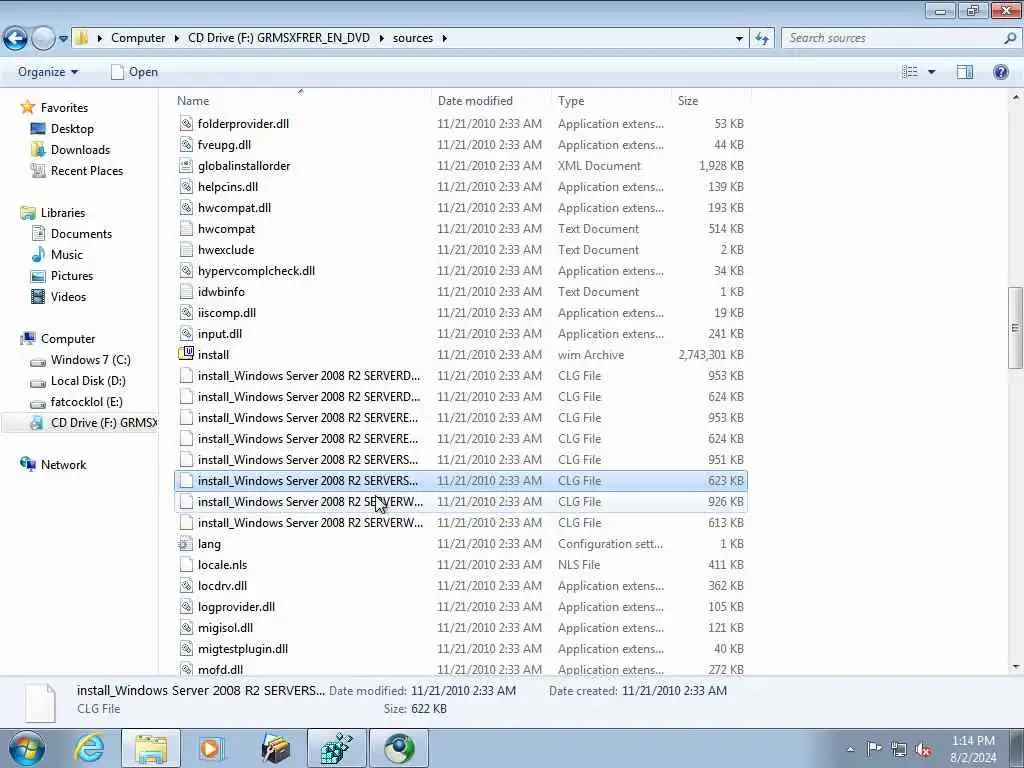Select idwbinfo text document icon

coord(186,292)
